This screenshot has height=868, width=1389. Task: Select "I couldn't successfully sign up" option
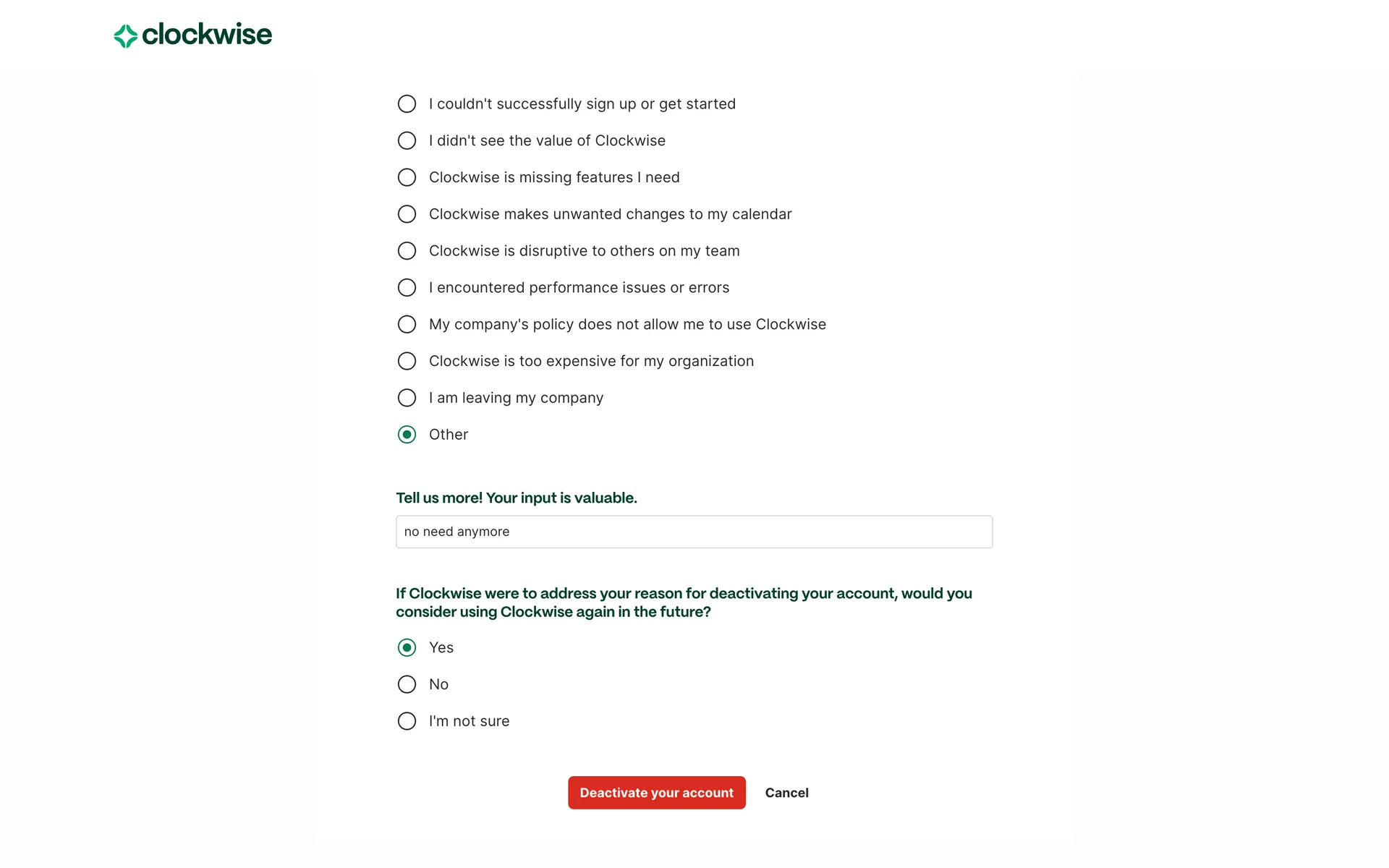tap(407, 104)
